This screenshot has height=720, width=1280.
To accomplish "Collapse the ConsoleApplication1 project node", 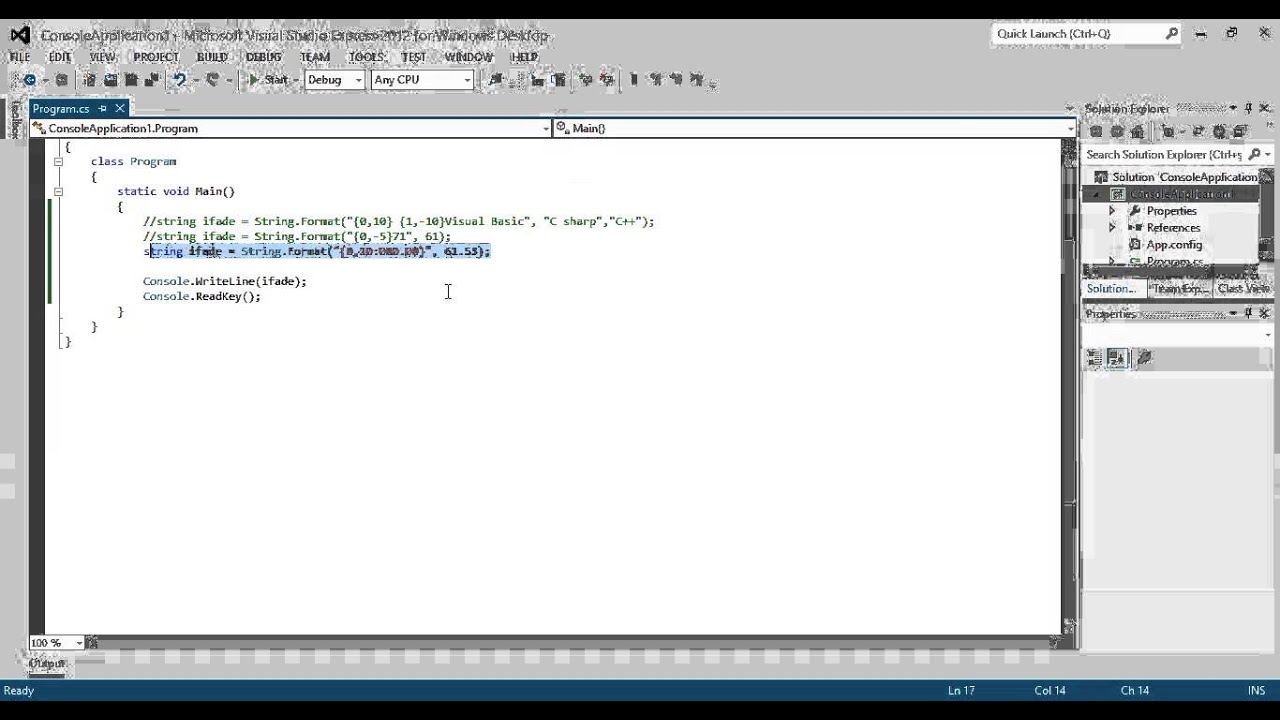I will click(1096, 194).
